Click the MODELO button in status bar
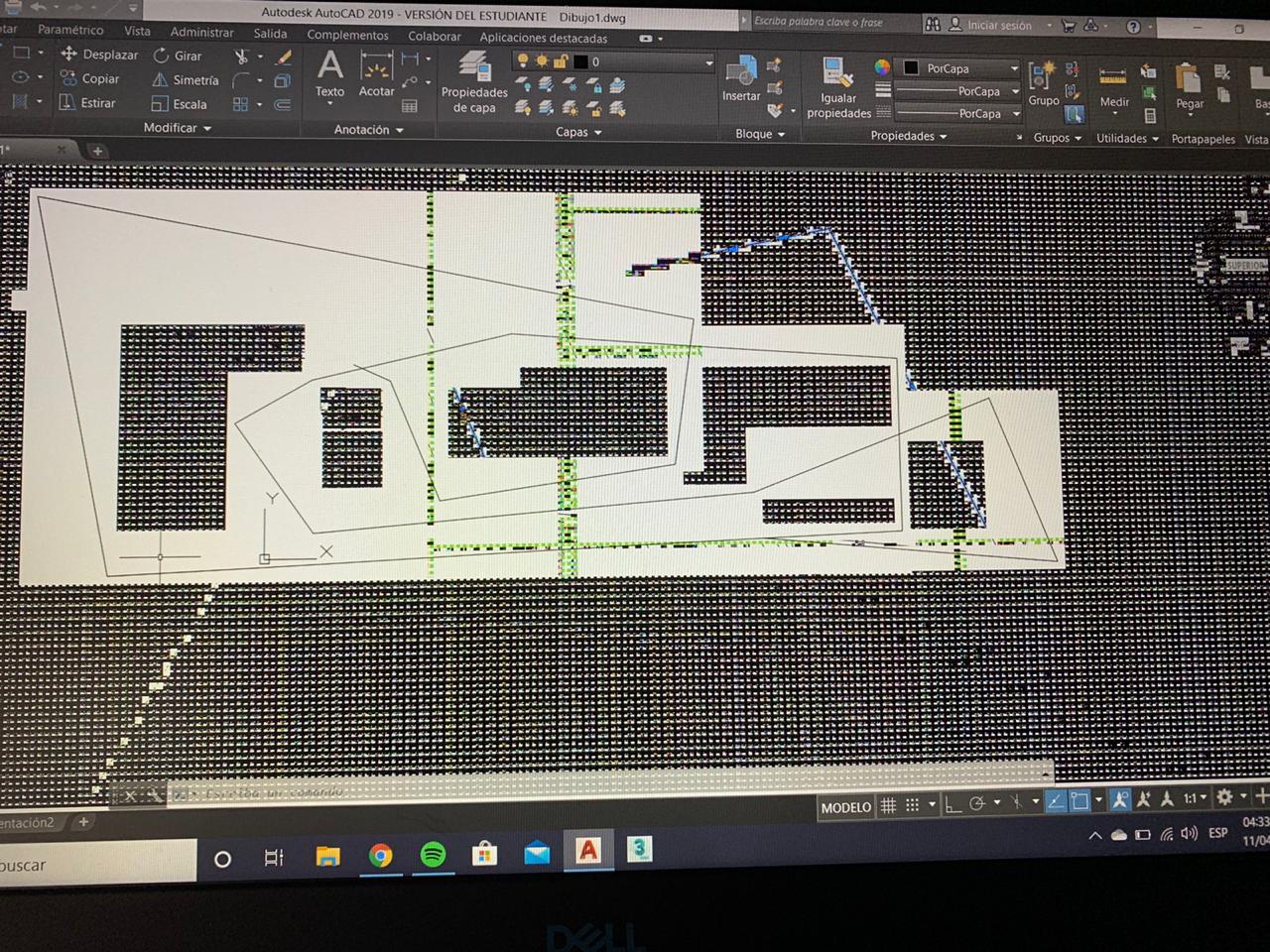The image size is (1270, 952). (845, 806)
